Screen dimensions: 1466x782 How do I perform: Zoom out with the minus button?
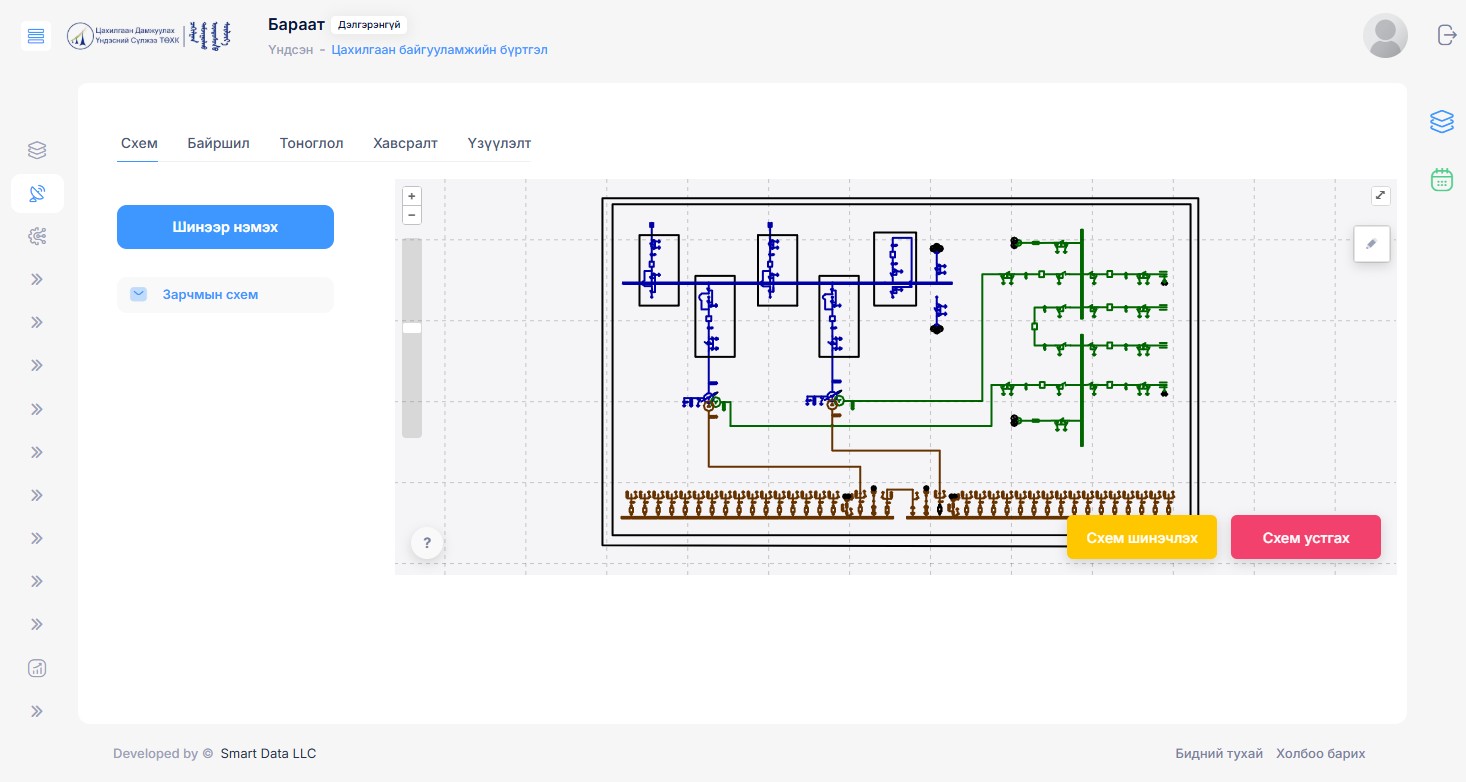(411, 215)
